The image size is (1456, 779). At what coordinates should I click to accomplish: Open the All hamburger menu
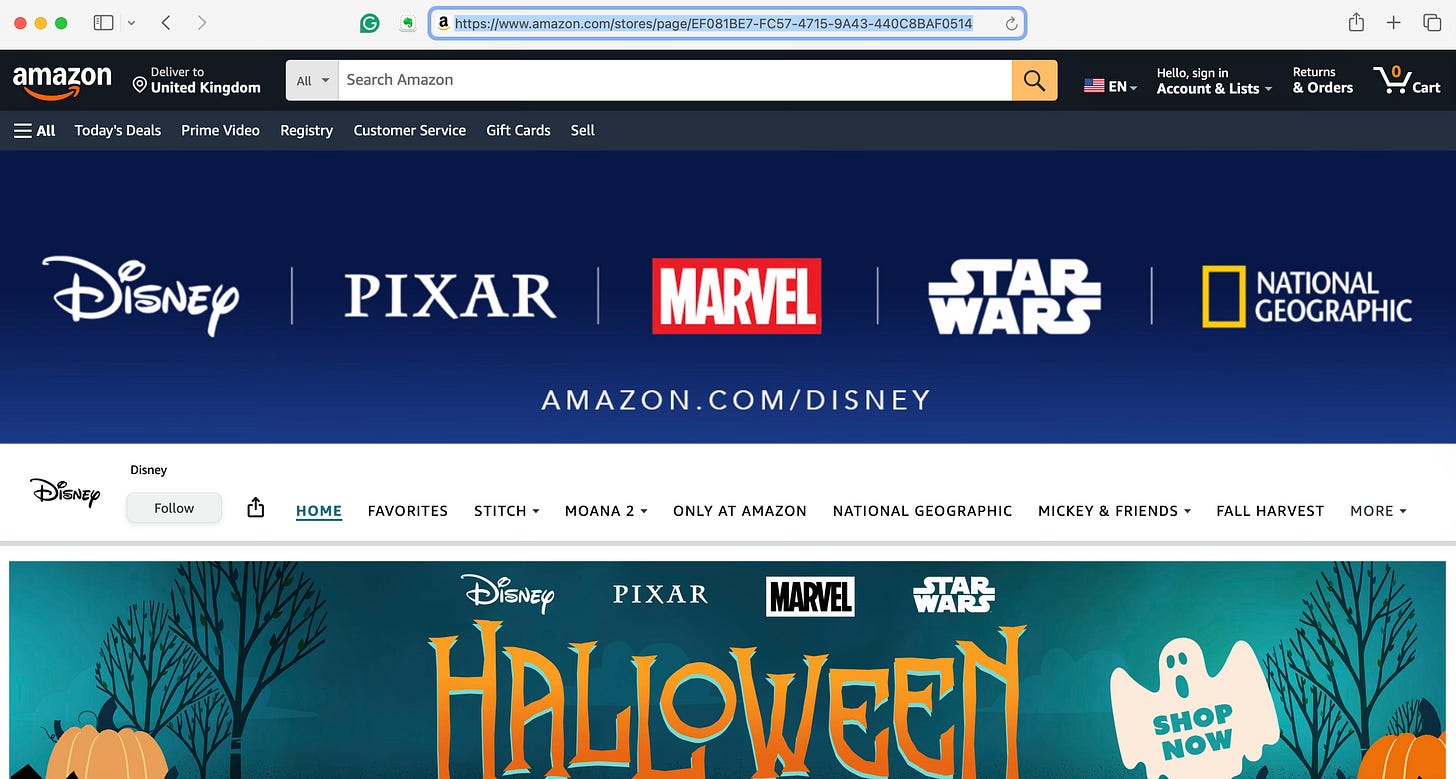click(x=35, y=130)
